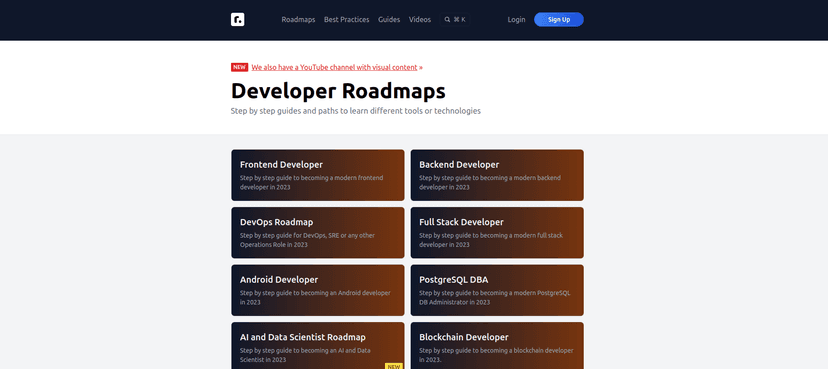The height and width of the screenshot is (369, 828).
Task: Open the PostgreSQL DBA roadmap card
Action: click(497, 290)
